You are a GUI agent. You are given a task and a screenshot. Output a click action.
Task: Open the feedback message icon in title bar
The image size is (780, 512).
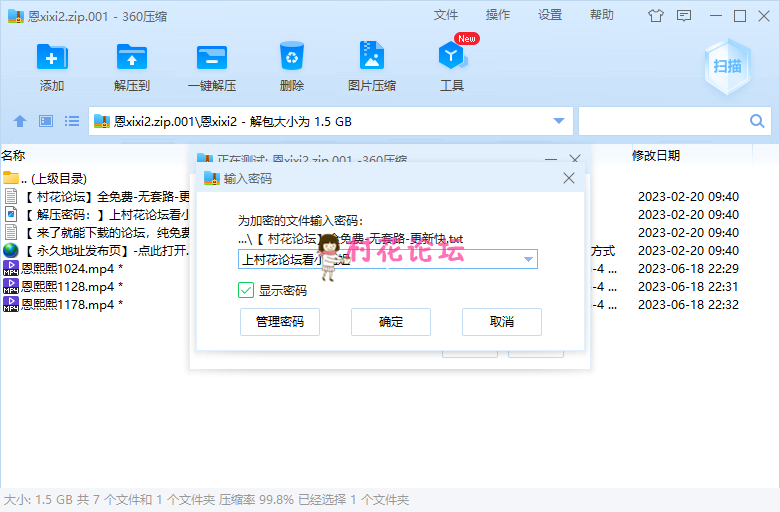(684, 16)
